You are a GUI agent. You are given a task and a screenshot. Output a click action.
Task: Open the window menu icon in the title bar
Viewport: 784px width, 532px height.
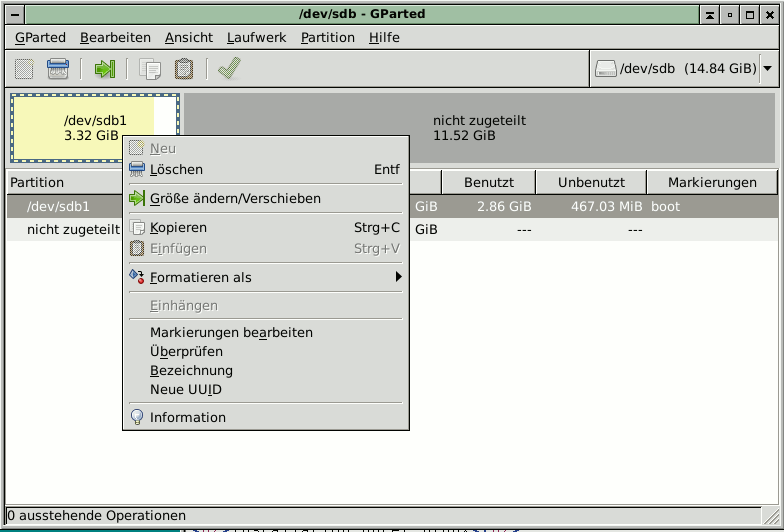[x=13, y=15]
